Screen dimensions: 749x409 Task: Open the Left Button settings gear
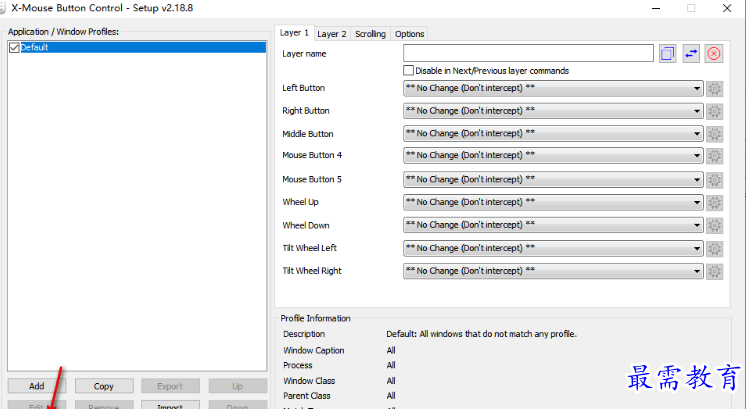pos(714,88)
